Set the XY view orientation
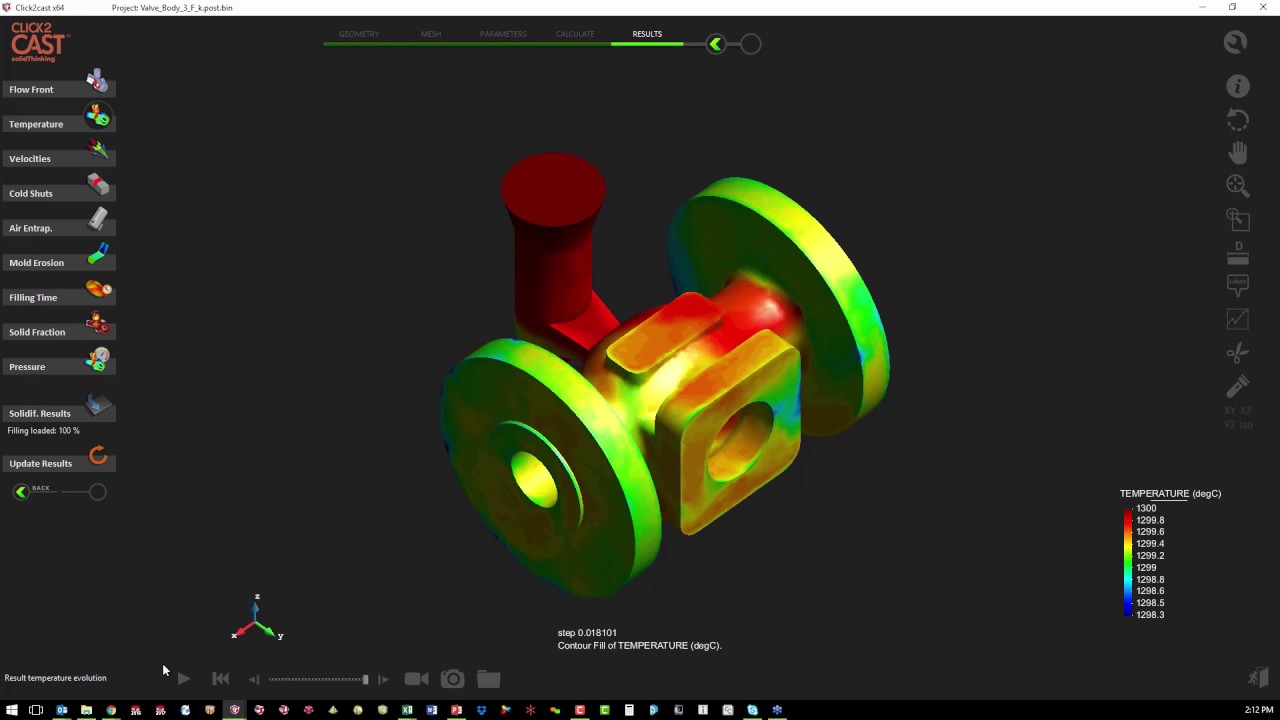Screen dimensions: 1280x720 pos(1230,411)
